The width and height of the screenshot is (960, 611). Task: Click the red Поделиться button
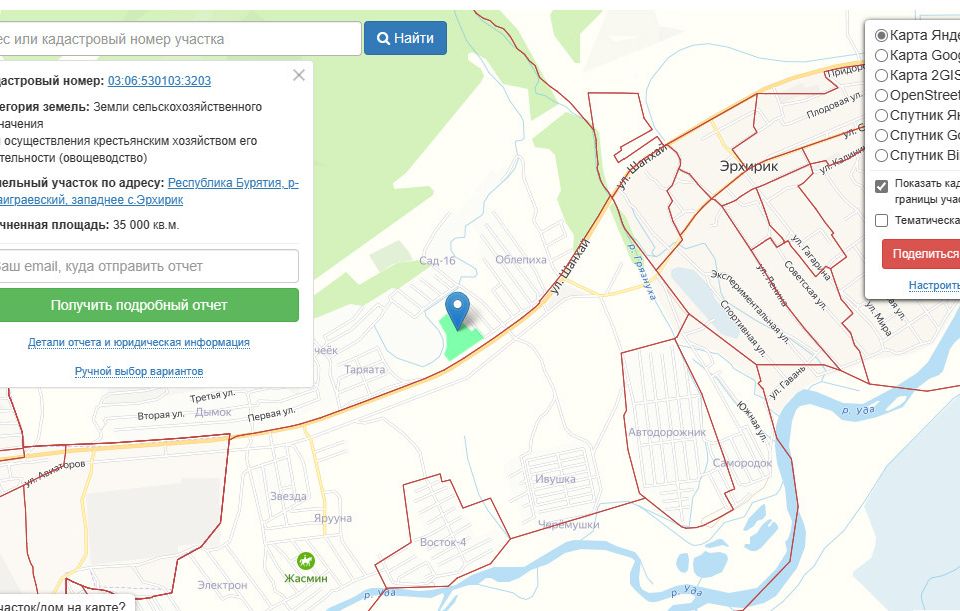922,254
